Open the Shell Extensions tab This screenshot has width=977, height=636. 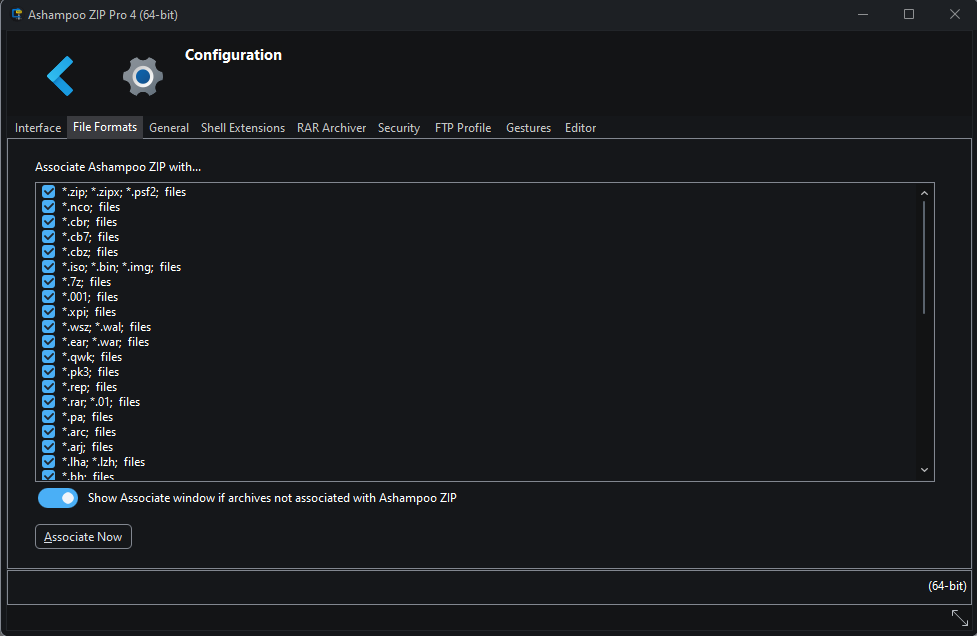[x=243, y=128]
